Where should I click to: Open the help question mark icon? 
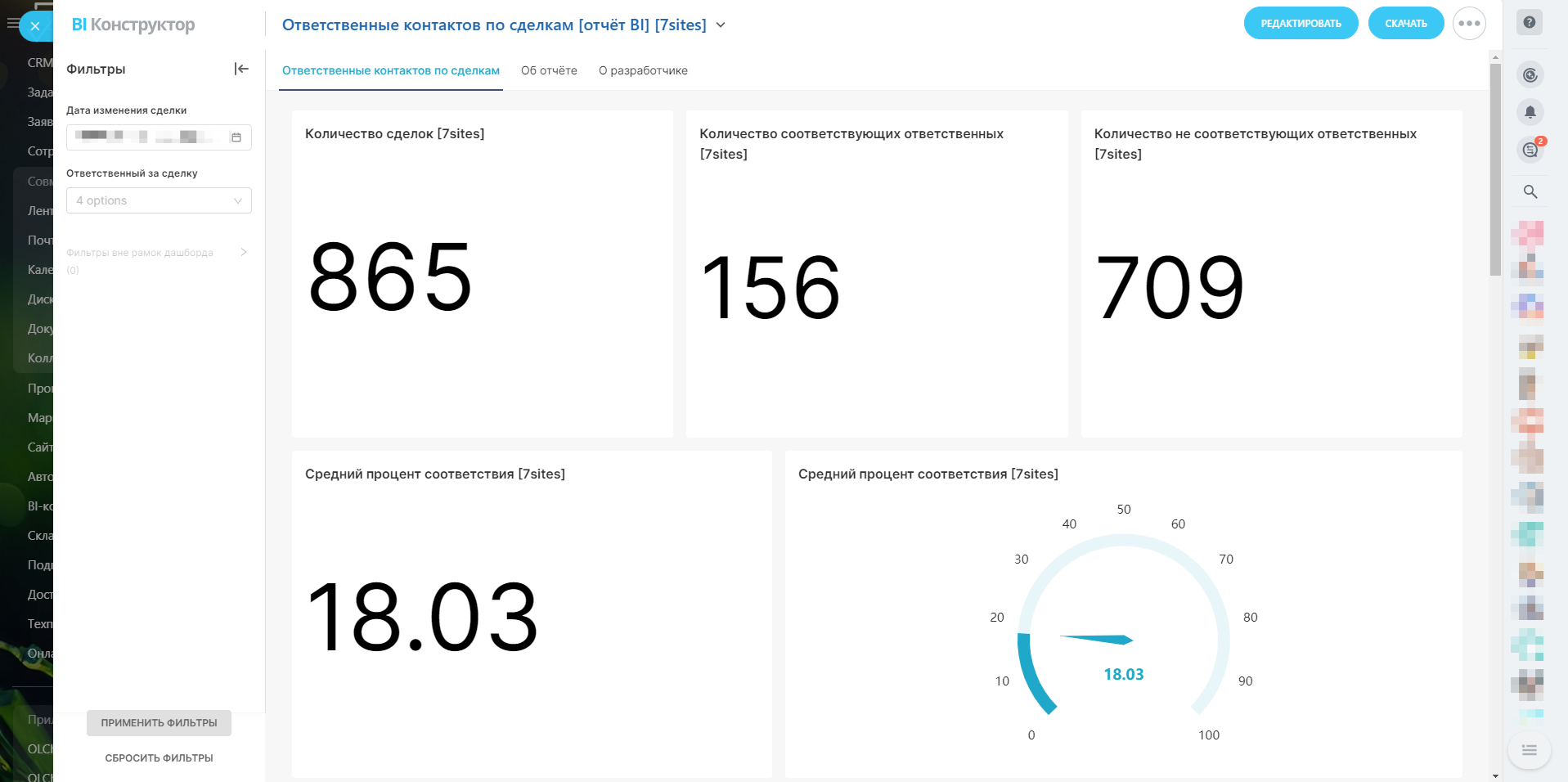coord(1530,23)
